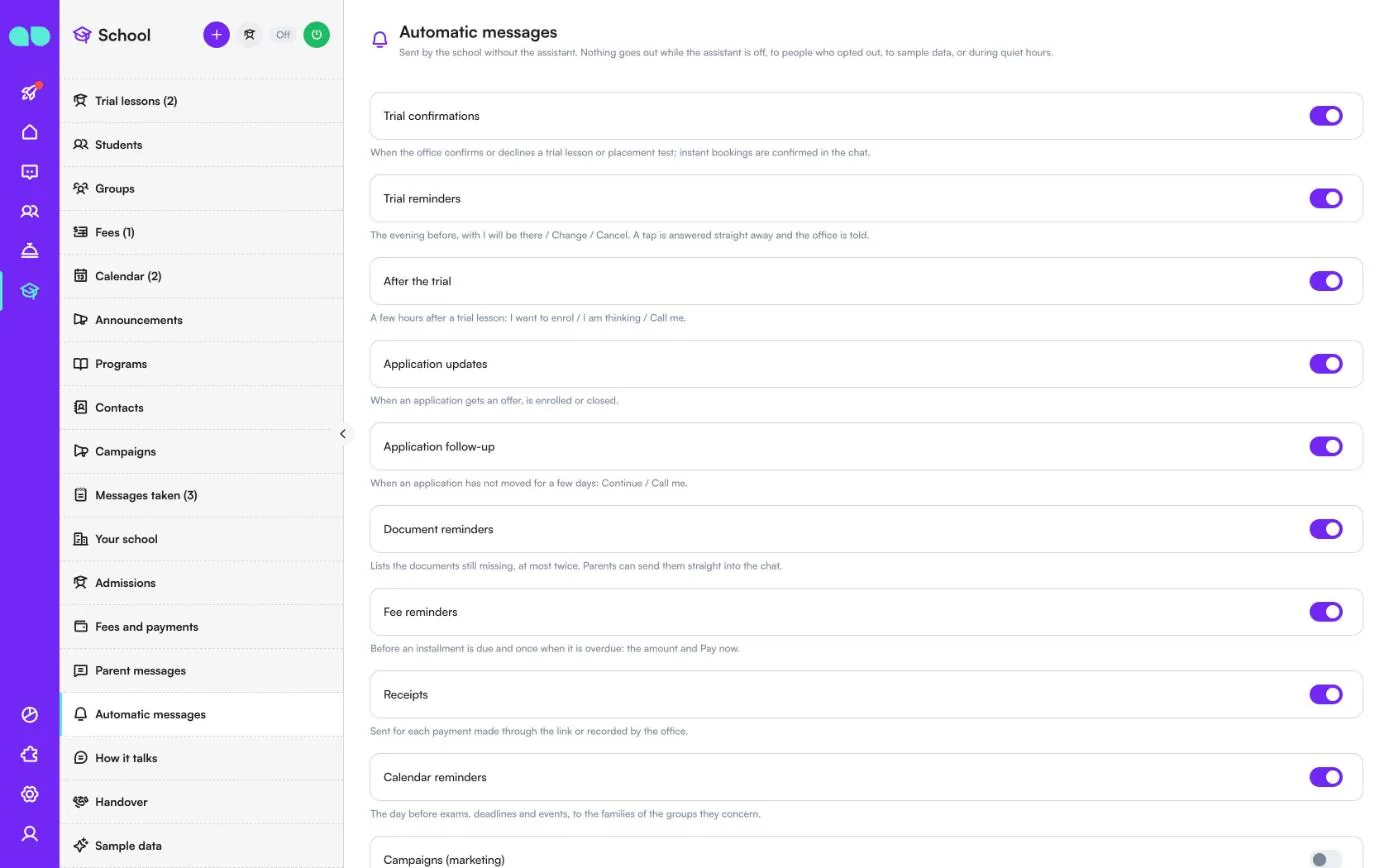Image resolution: width=1389 pixels, height=868 pixels.
Task: Disable the Receipts toggle
Action: click(x=1326, y=695)
